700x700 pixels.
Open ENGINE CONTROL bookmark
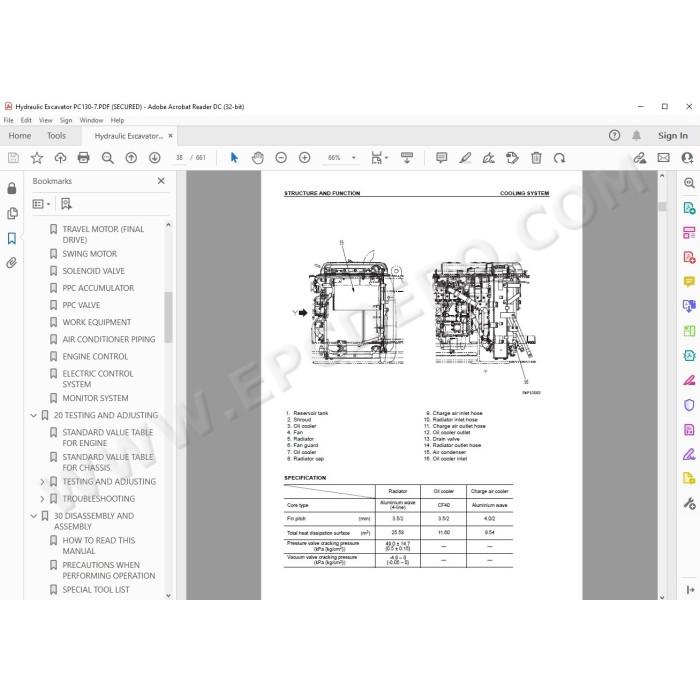tap(95, 356)
